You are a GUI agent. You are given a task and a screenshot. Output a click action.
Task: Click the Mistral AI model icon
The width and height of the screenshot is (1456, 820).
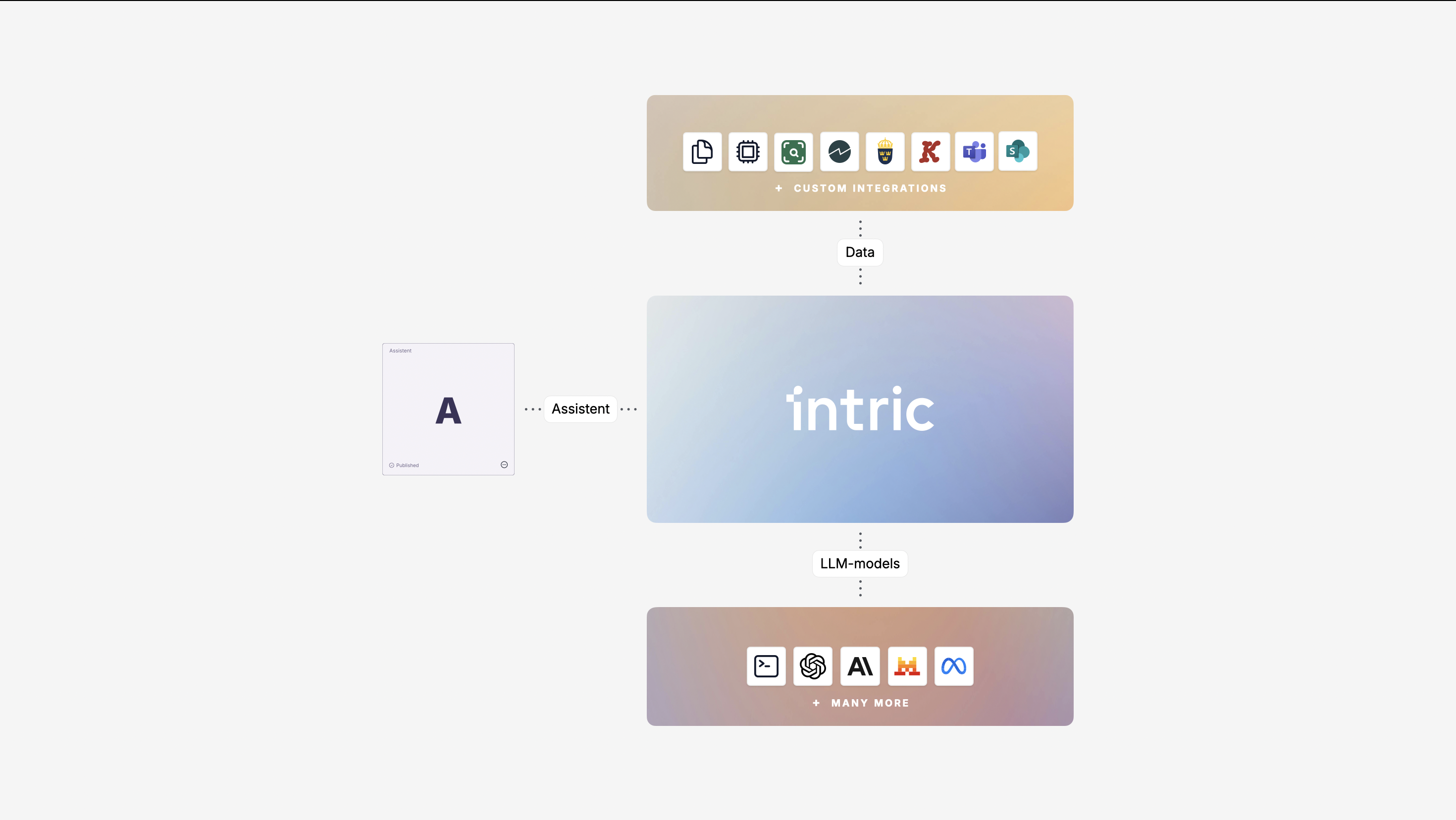click(x=907, y=666)
